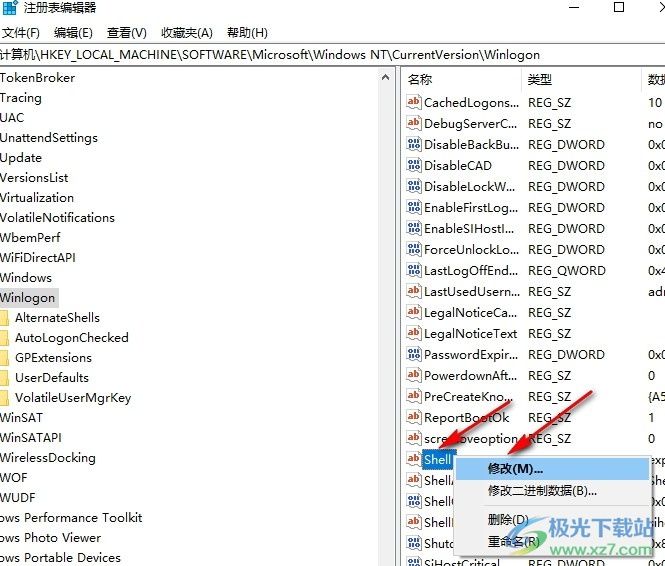Screen dimensions: 665x566
Task: Click the EnableFirstLog... DWORD icon
Action: pyautogui.click(x=414, y=207)
